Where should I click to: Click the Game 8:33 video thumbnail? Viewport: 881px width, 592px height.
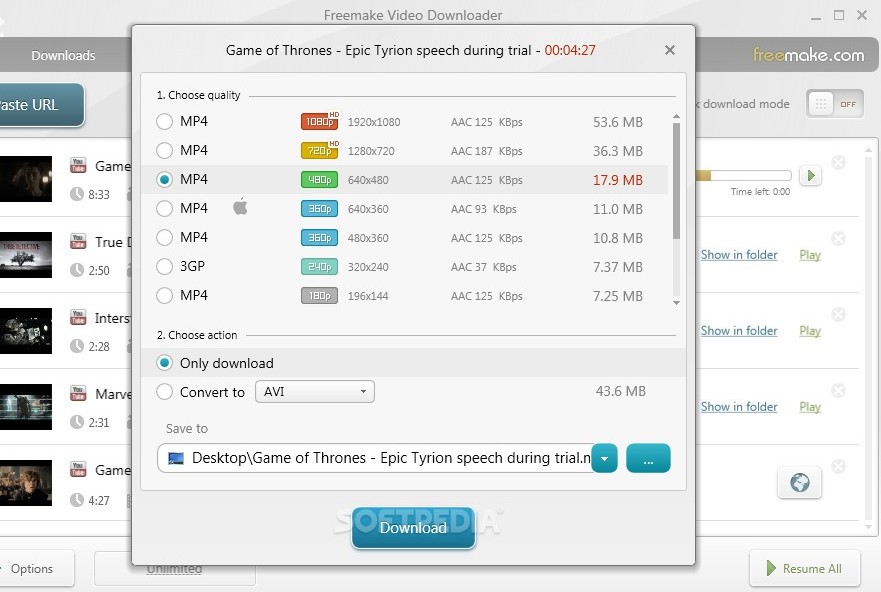[26, 179]
